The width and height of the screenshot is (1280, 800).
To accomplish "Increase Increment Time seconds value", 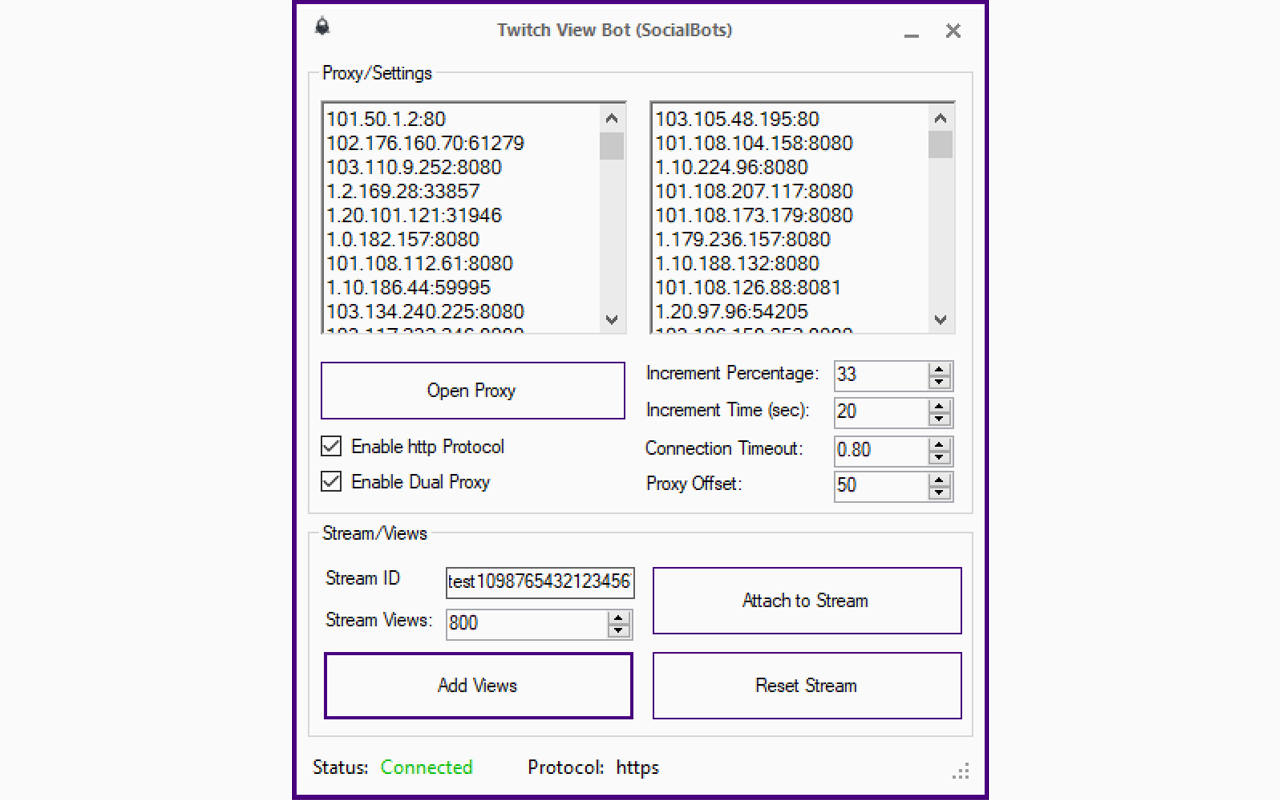I will click(x=938, y=406).
